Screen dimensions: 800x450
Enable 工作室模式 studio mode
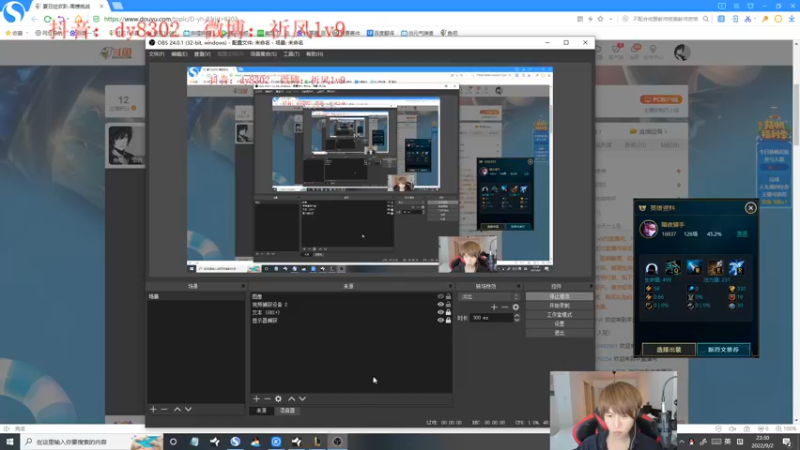tap(559, 315)
